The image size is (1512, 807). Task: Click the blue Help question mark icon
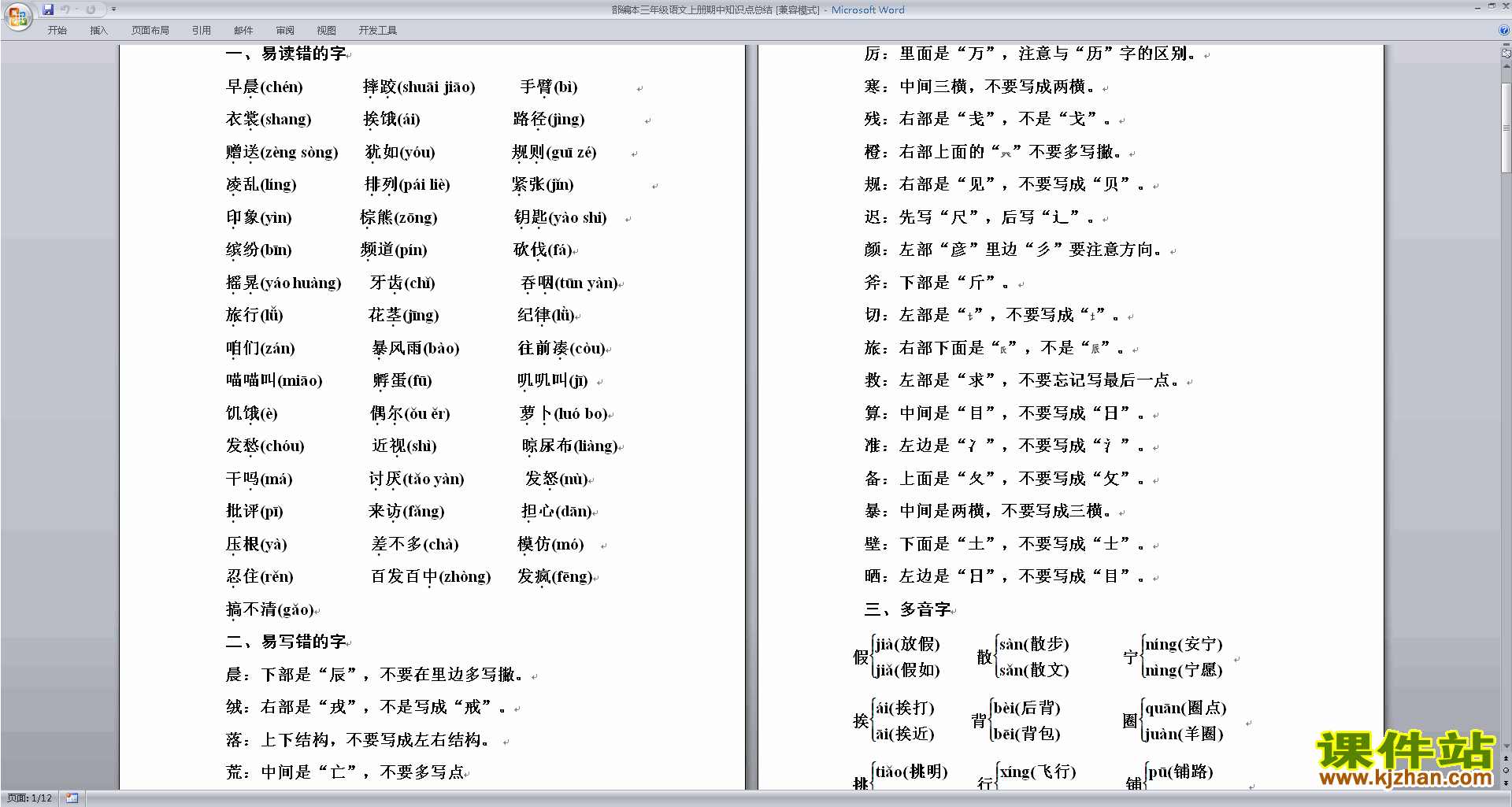1504,30
